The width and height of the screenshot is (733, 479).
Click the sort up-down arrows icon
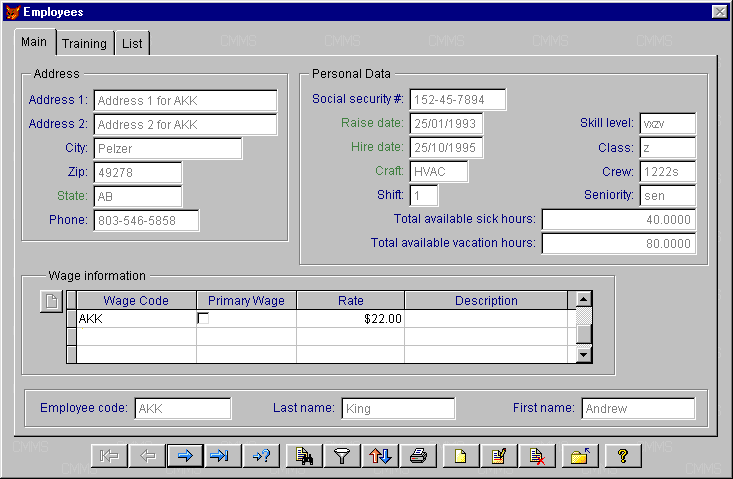[381, 456]
